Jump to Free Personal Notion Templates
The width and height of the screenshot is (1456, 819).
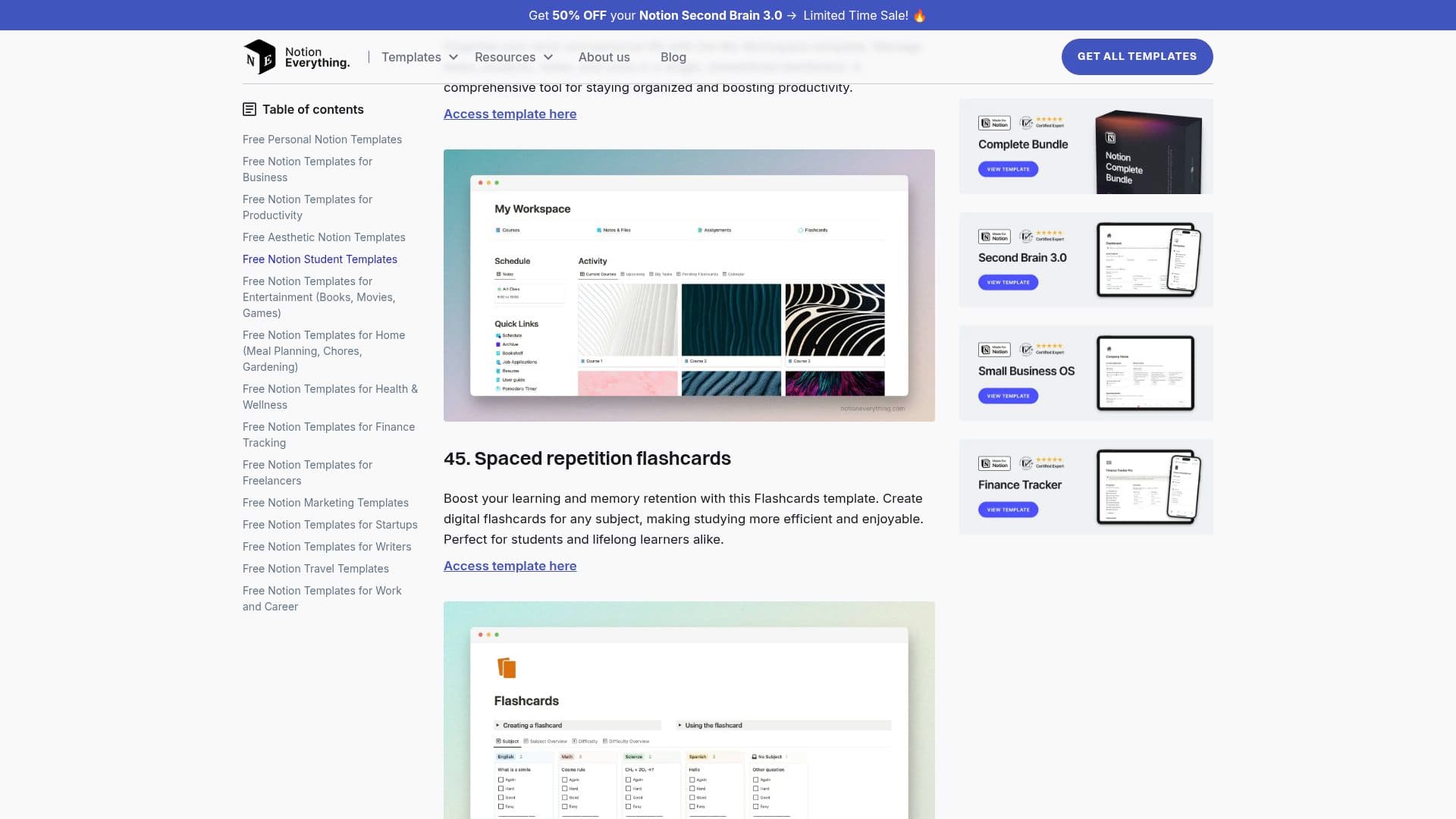point(322,140)
